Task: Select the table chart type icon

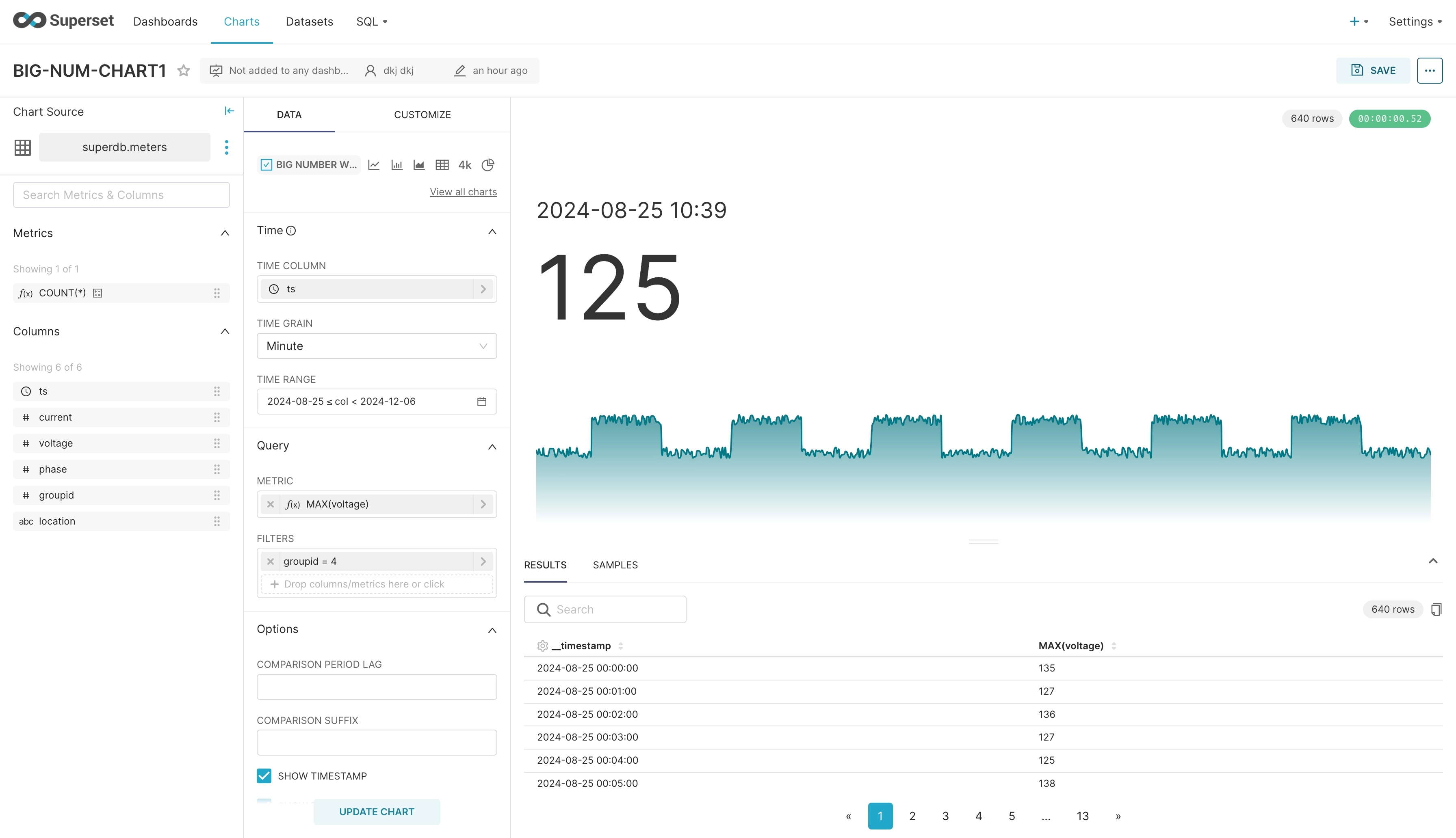Action: pyautogui.click(x=442, y=165)
